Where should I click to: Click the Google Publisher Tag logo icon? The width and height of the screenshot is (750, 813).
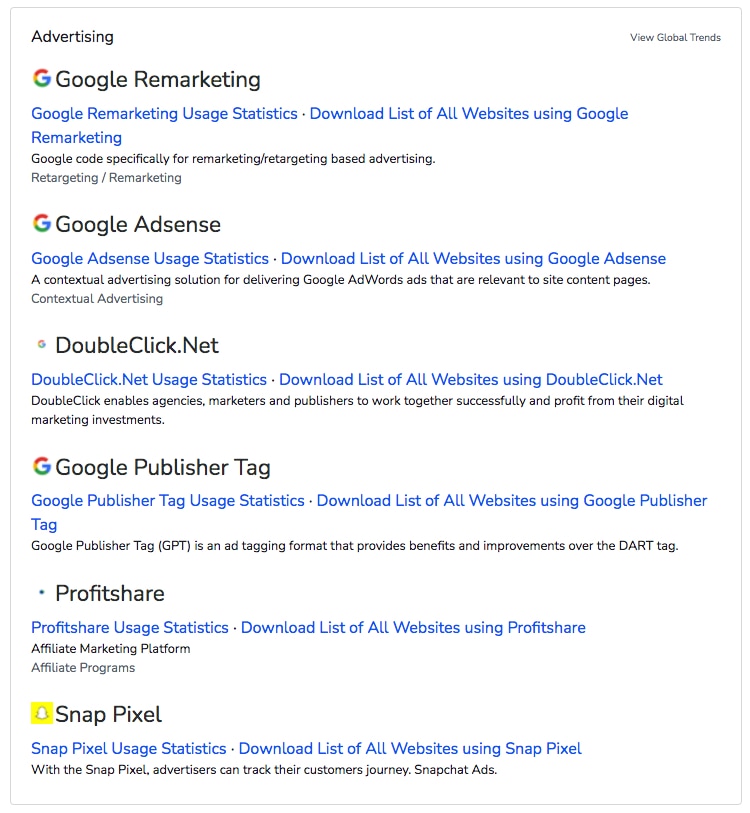(x=41, y=466)
